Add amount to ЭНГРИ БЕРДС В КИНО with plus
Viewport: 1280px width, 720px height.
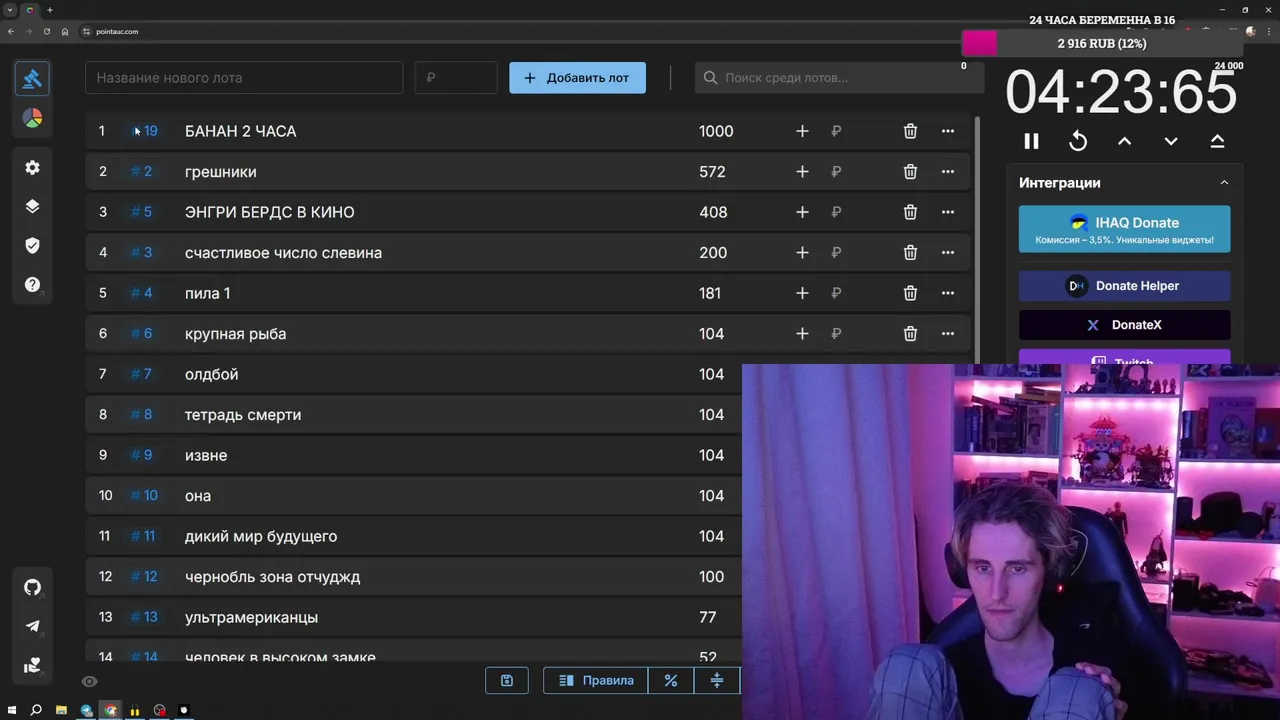tap(802, 212)
